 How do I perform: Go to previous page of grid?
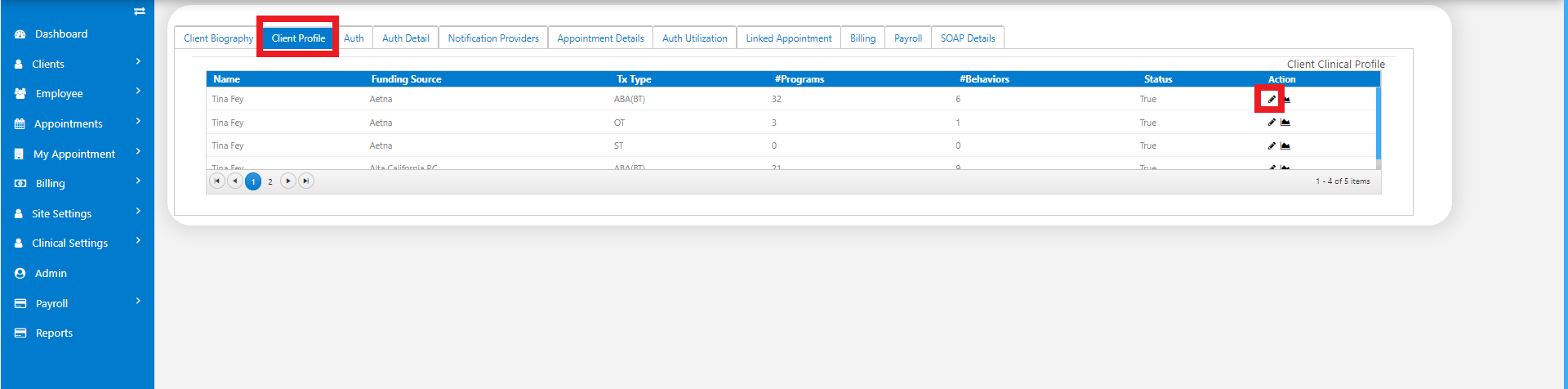[x=235, y=181]
